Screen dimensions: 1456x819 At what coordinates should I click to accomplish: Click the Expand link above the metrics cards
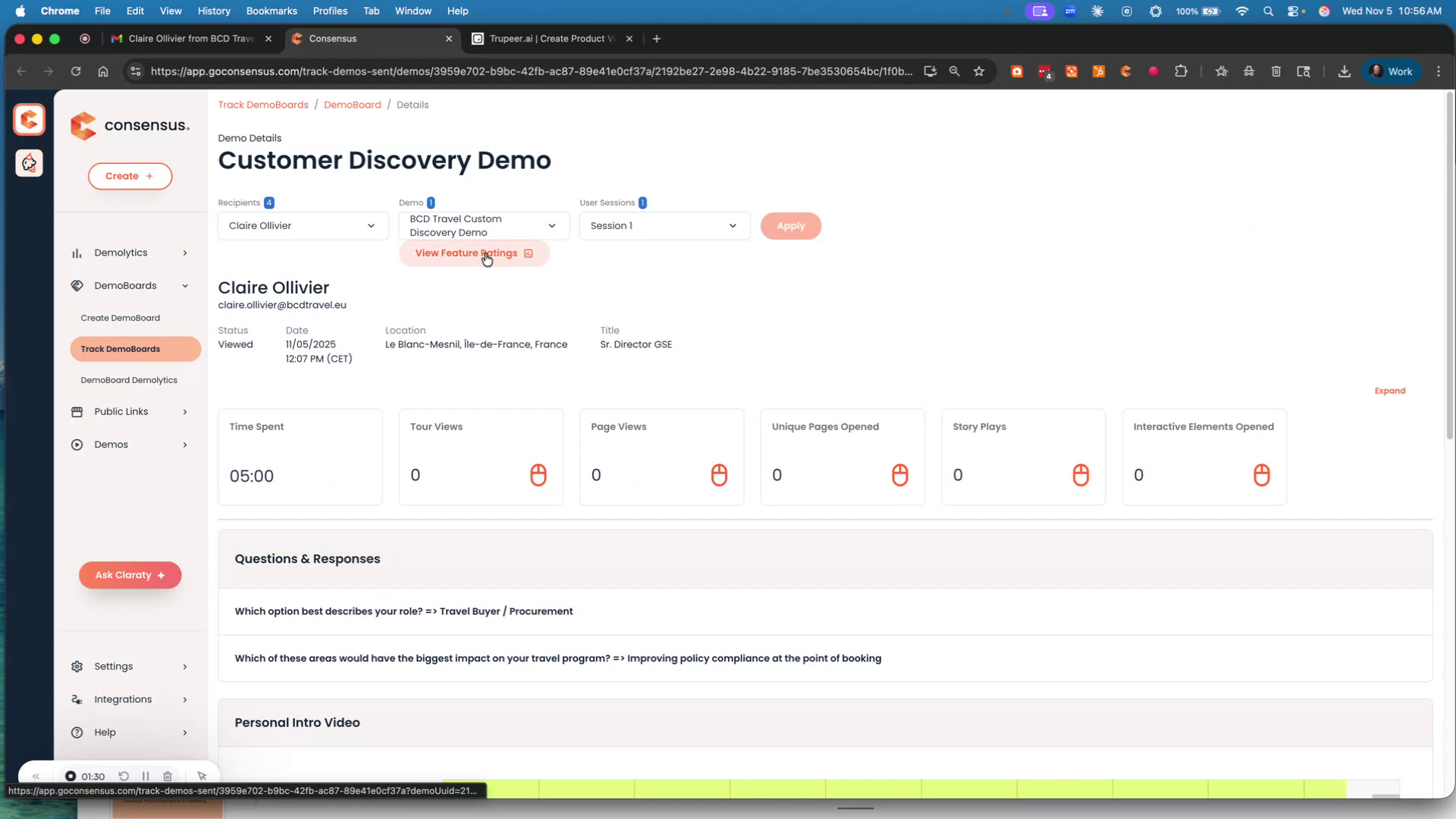pyautogui.click(x=1390, y=391)
